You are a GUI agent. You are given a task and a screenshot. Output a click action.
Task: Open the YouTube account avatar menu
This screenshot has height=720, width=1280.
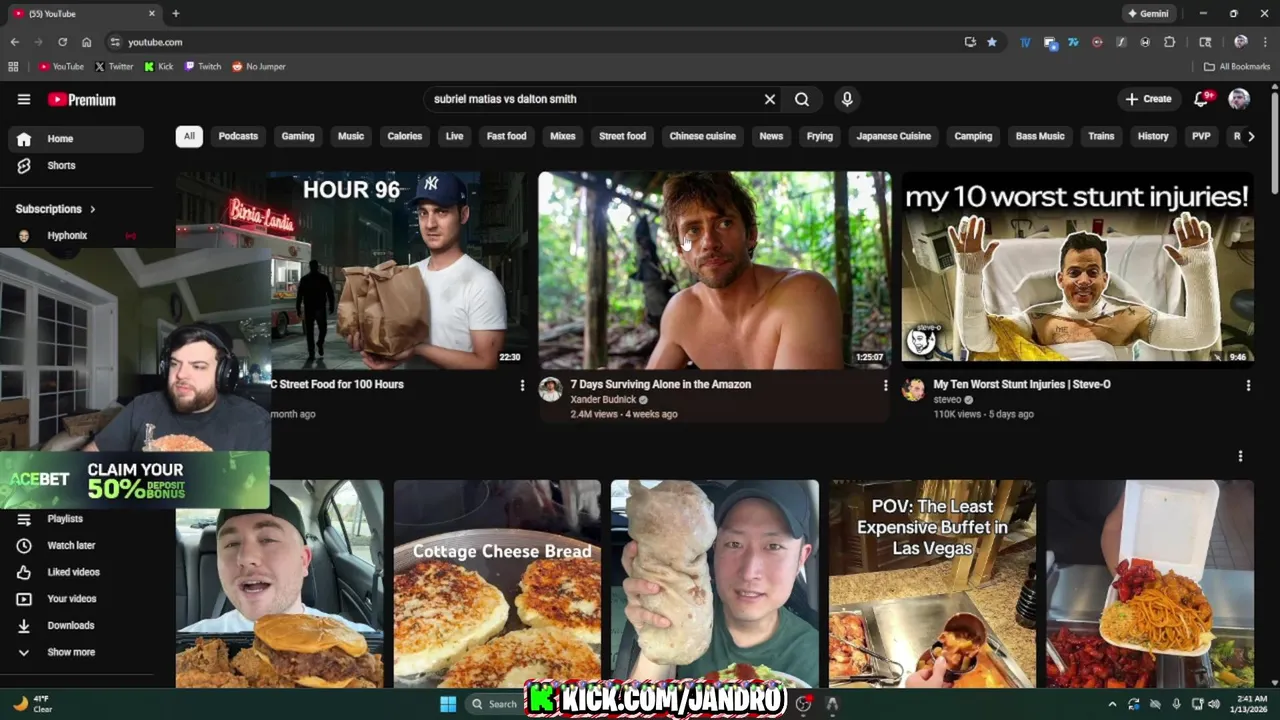[1239, 99]
